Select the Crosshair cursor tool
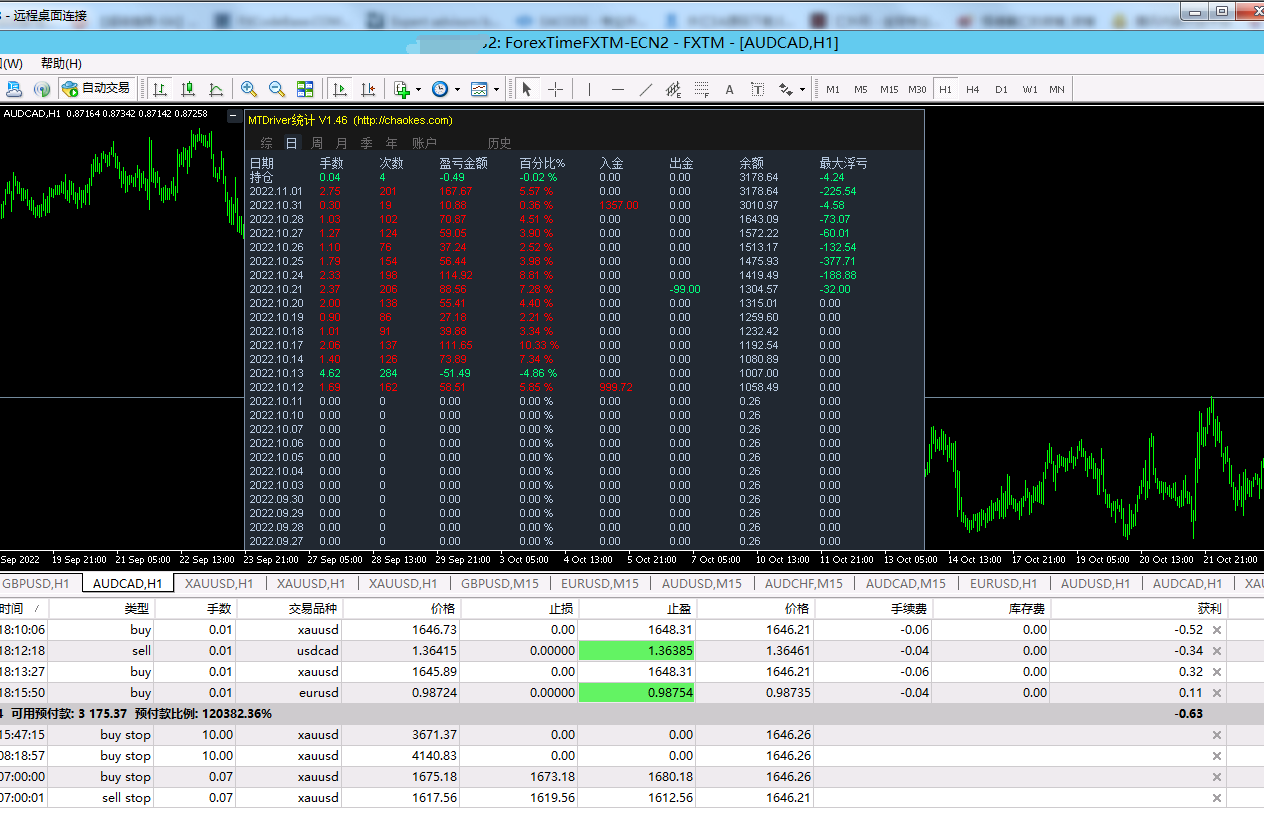The width and height of the screenshot is (1264, 834). click(x=555, y=89)
